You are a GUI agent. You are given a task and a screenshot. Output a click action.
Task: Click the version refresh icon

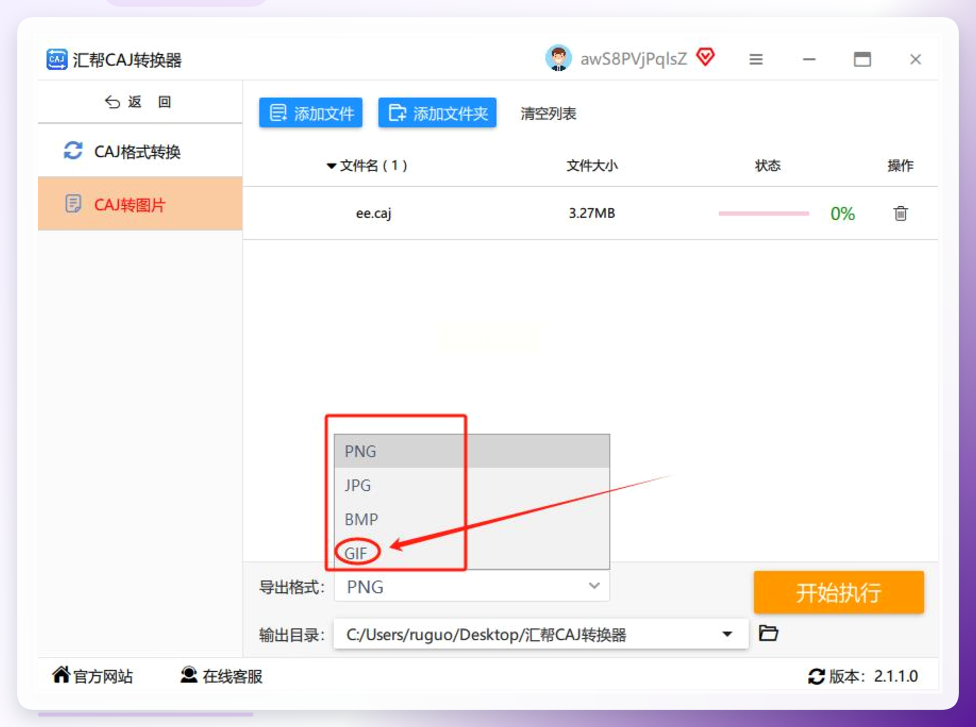tap(816, 677)
